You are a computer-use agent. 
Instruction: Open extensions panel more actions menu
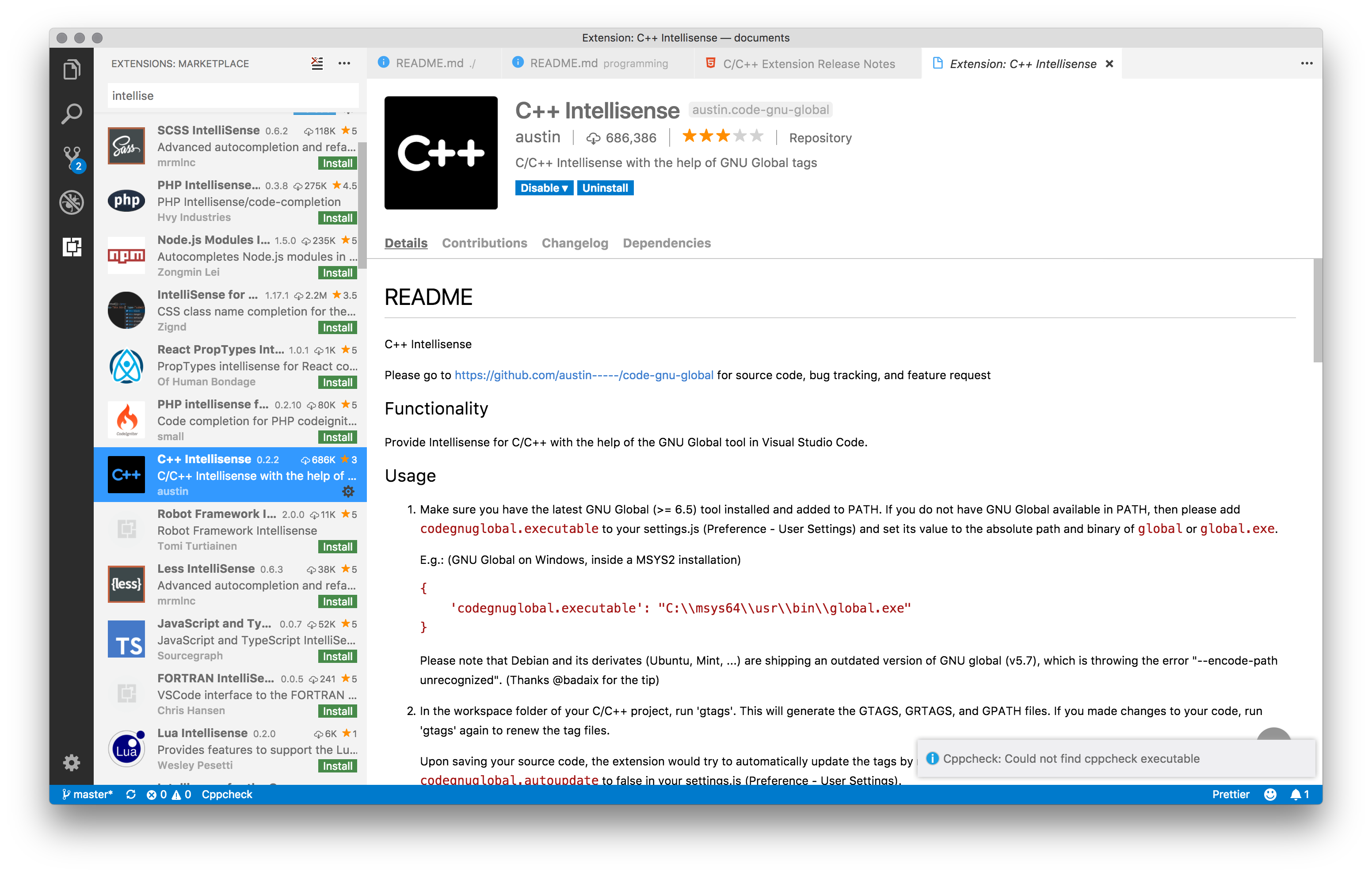click(344, 63)
